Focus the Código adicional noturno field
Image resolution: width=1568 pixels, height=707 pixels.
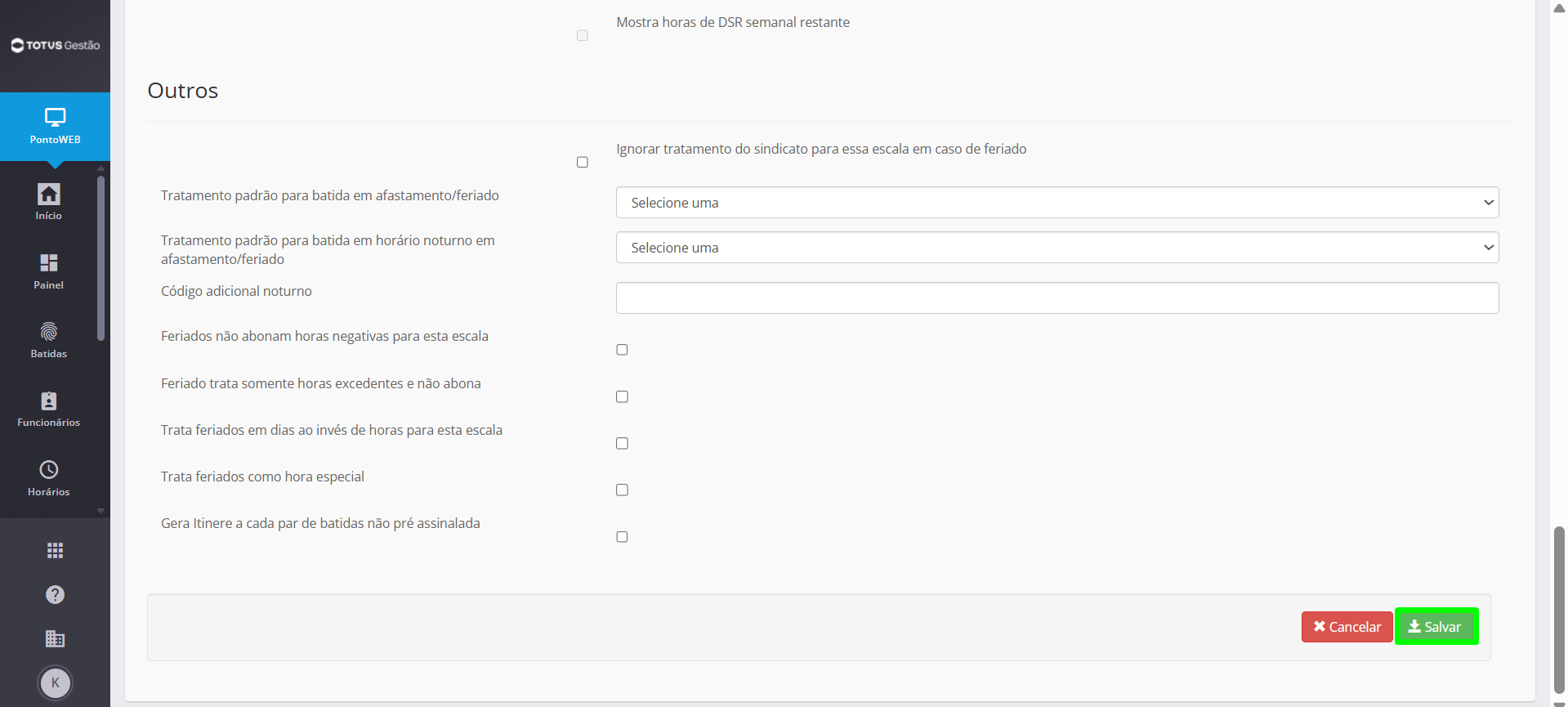click(x=1057, y=298)
